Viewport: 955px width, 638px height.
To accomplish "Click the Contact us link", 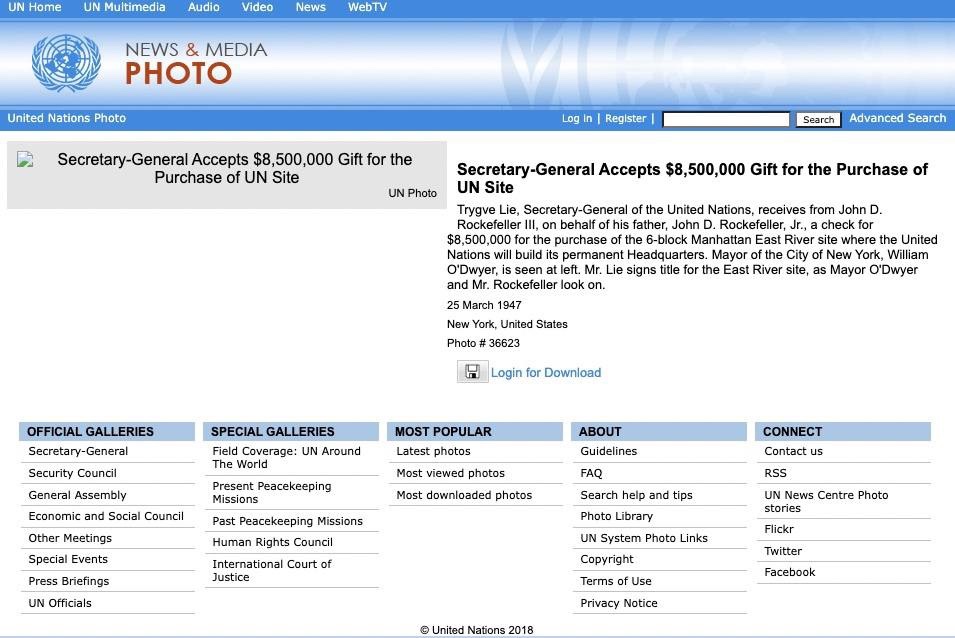I will click(x=794, y=451).
